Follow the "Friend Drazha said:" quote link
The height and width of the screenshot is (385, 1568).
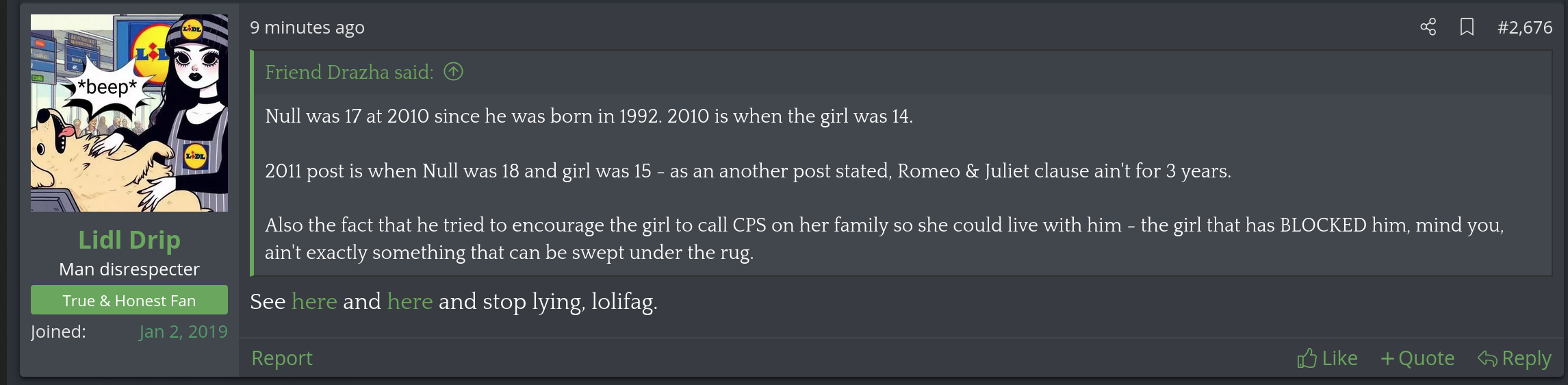pyautogui.click(x=349, y=72)
